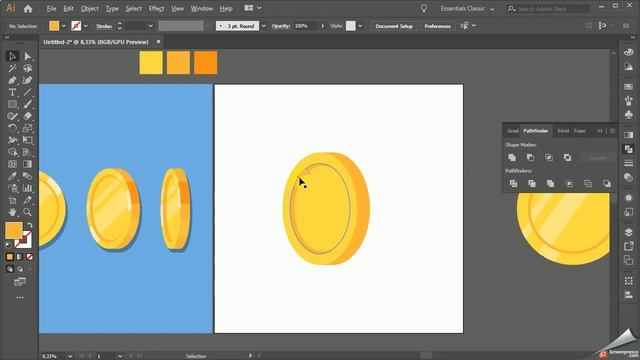The height and width of the screenshot is (360, 640).
Task: Close the Untitled-2 document tab
Action: [158, 42]
